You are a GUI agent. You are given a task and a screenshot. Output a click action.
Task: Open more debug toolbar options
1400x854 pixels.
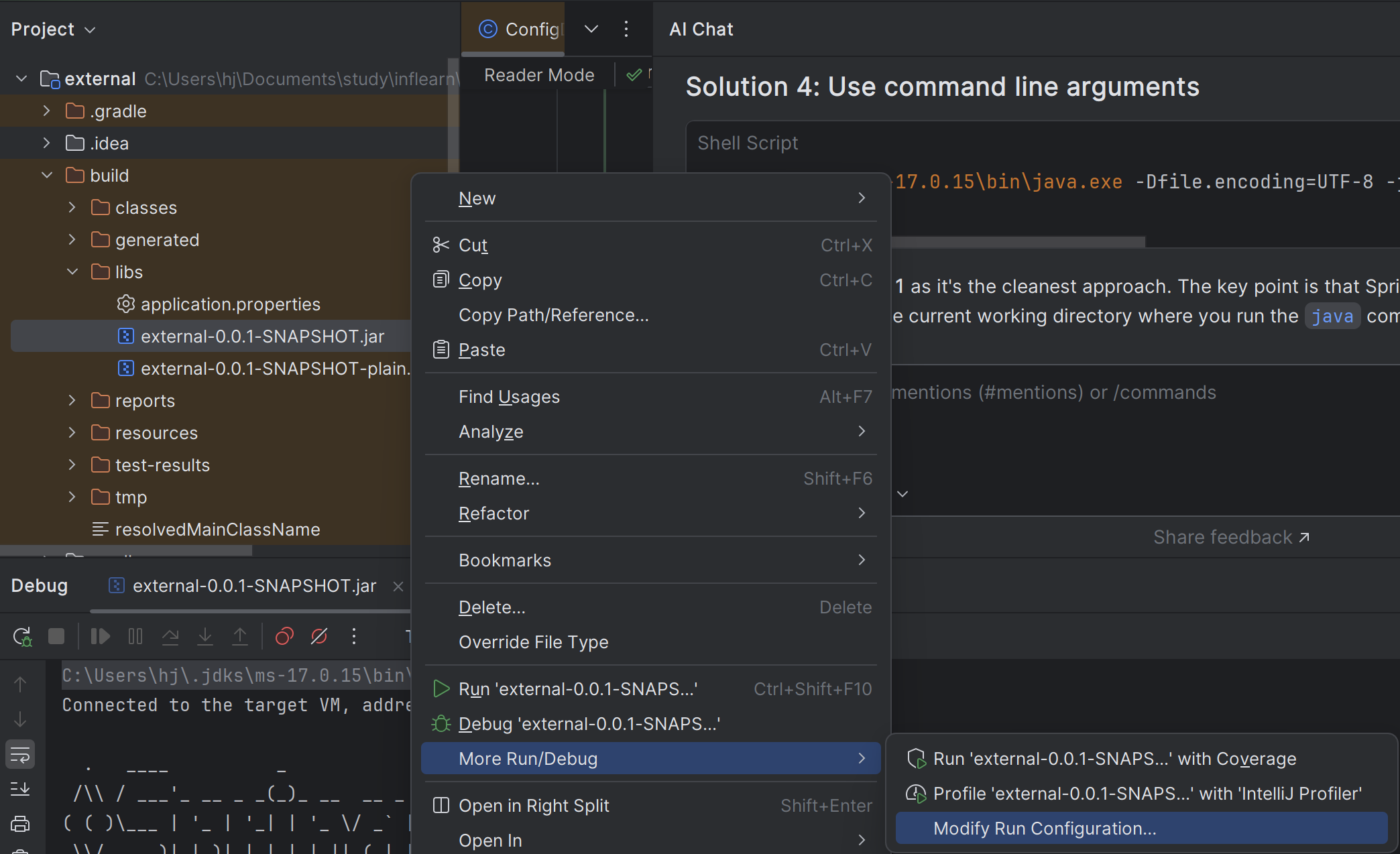[354, 636]
